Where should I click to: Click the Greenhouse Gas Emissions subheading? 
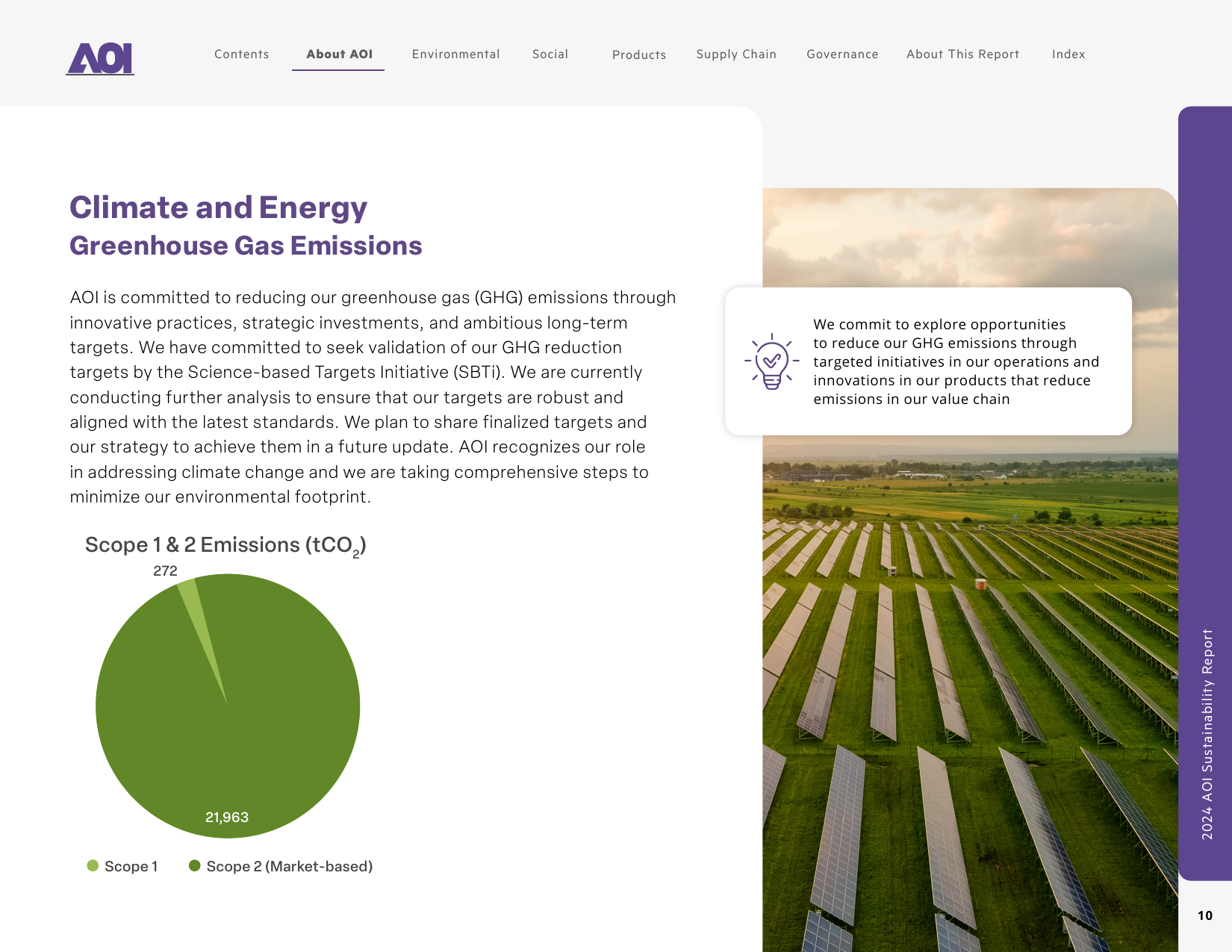click(246, 246)
